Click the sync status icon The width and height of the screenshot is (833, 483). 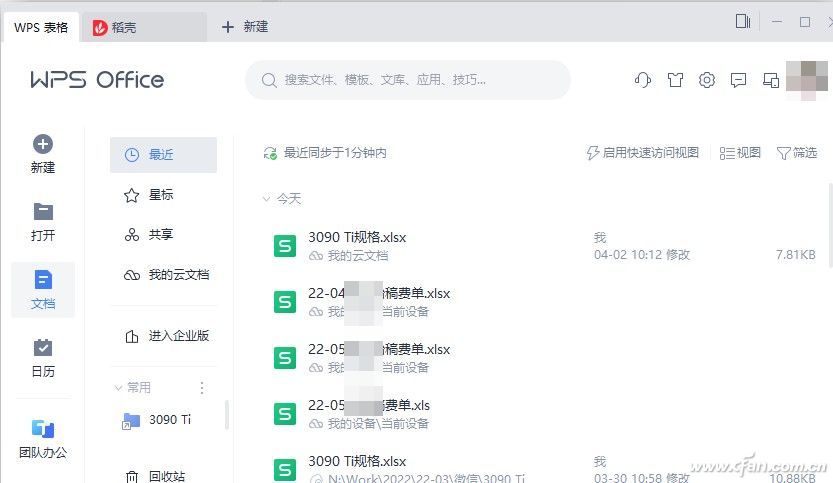pos(270,154)
